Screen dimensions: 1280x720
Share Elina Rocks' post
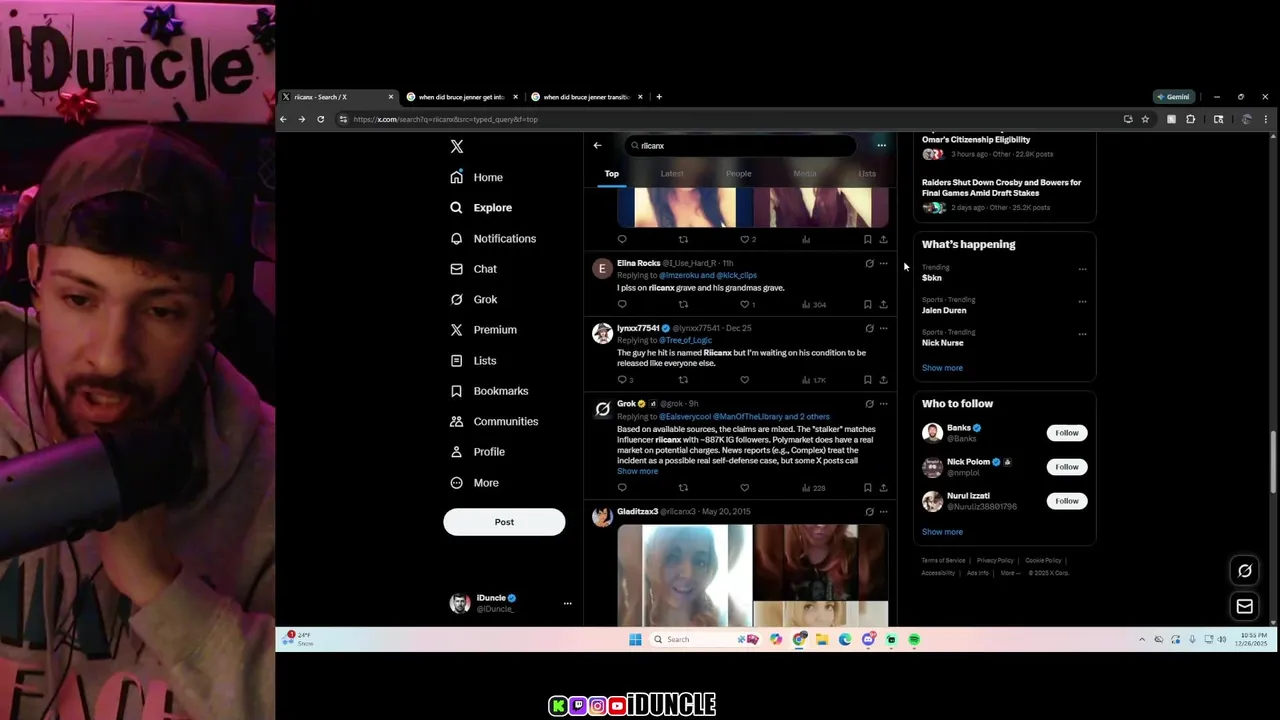883,304
